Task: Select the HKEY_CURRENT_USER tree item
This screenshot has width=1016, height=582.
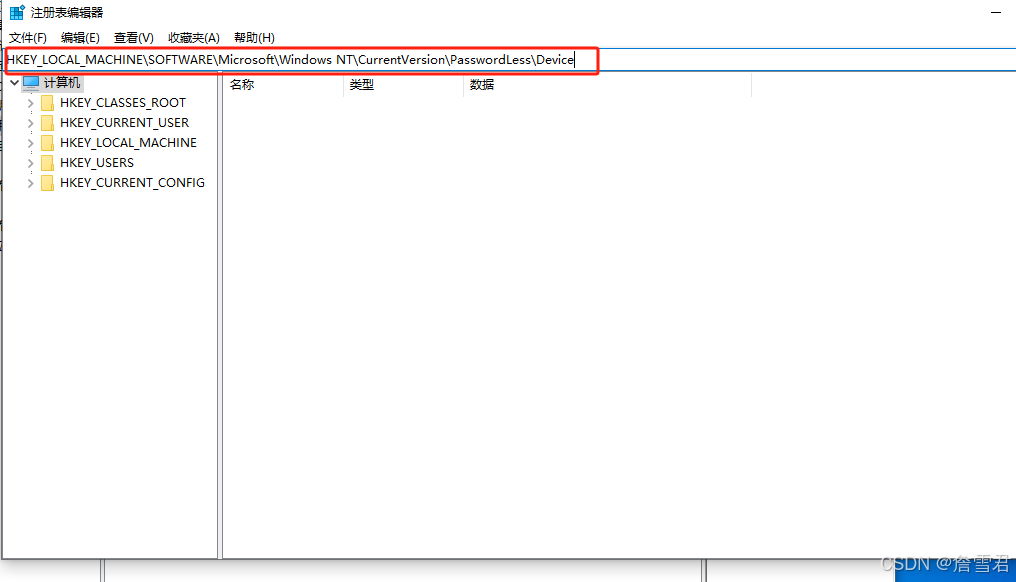Action: click(125, 122)
